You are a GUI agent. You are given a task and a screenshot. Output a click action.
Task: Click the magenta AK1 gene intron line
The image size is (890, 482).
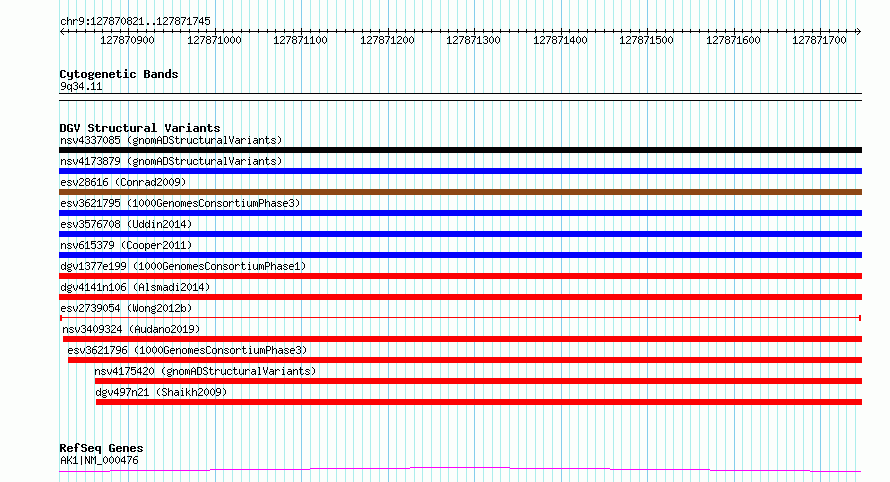pos(460,469)
